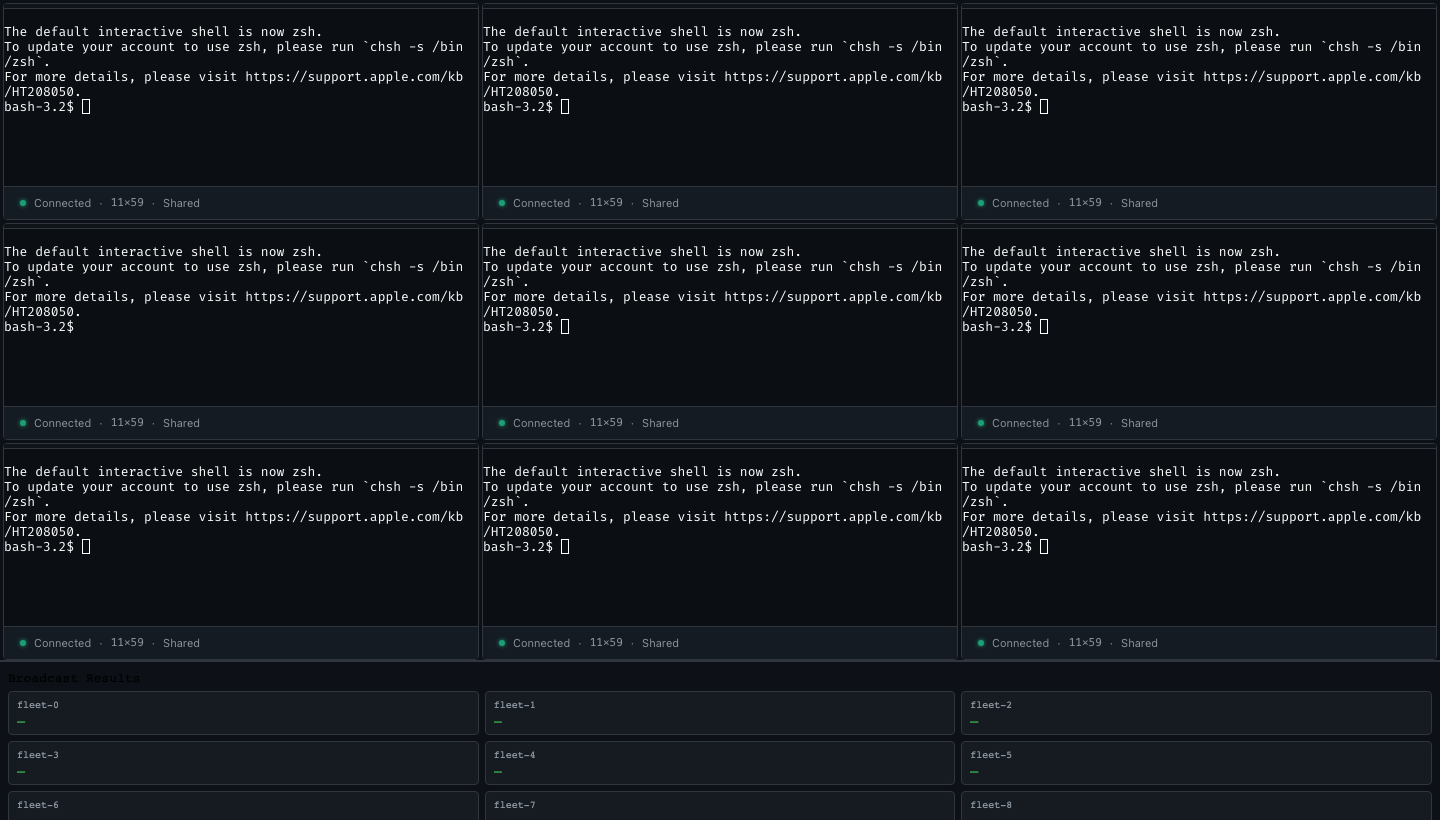1440x820 pixels.
Task: Select the fleet-6 result card
Action: [x=243, y=806]
